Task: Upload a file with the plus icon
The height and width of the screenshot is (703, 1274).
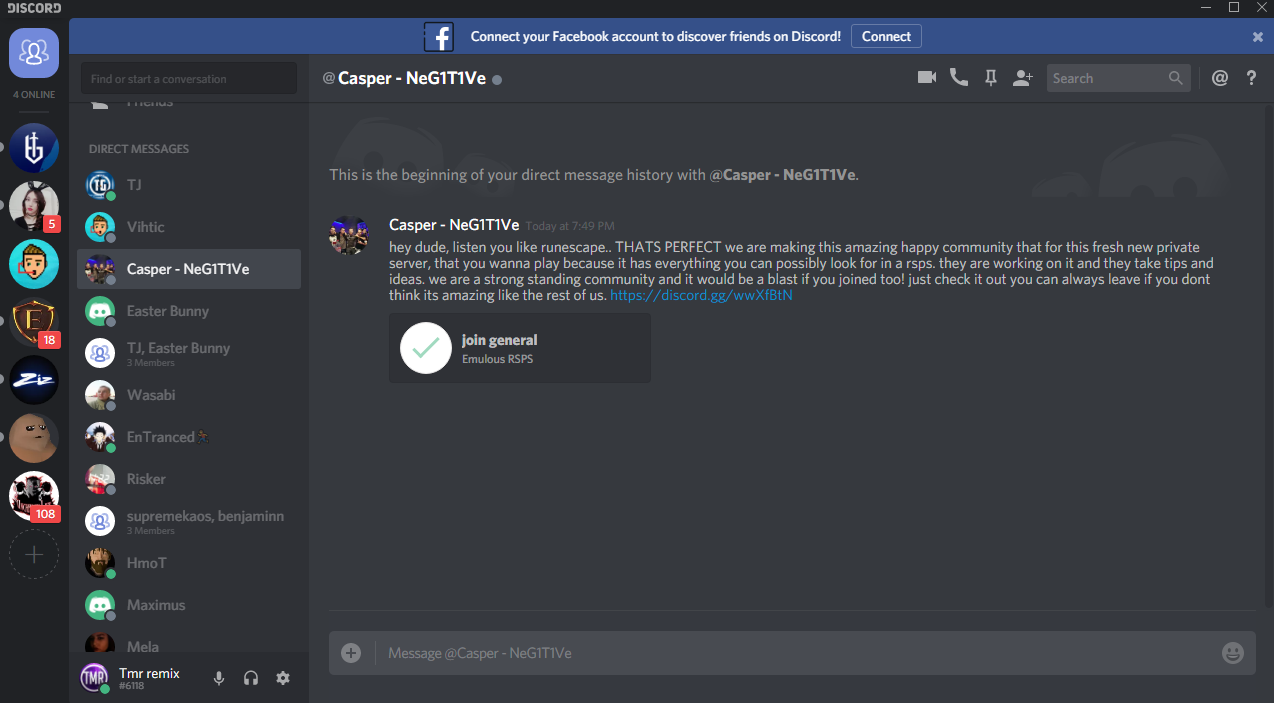Action: point(351,653)
